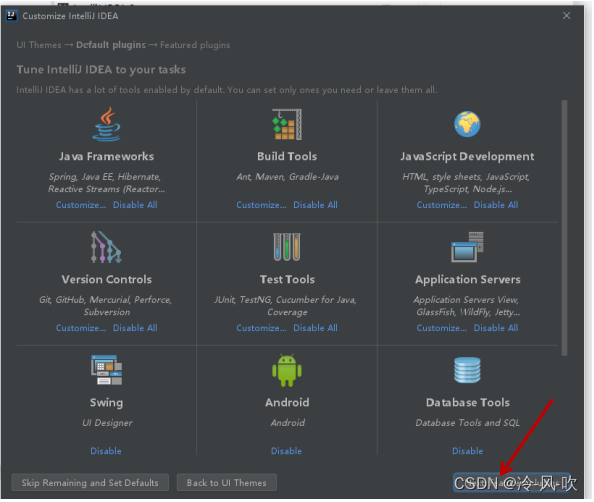Disable All JavaScript Development plugins
The height and width of the screenshot is (502, 594).
click(496, 205)
